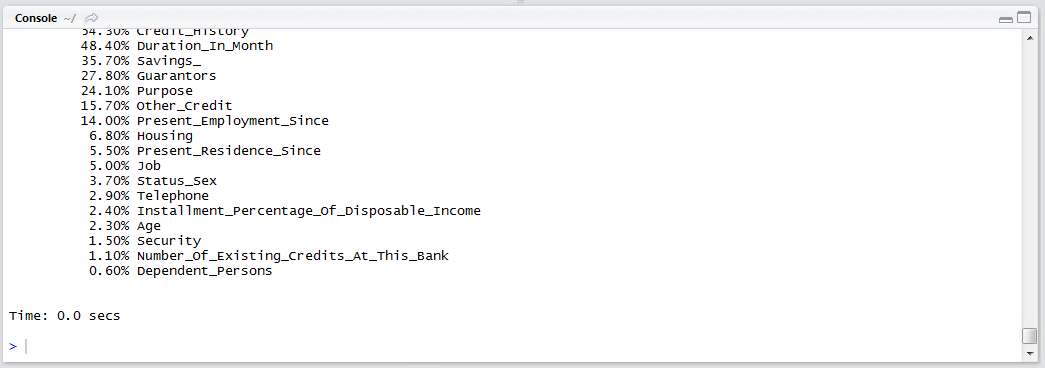
Task: Minimize the Console pane
Action: [x=1006, y=19]
